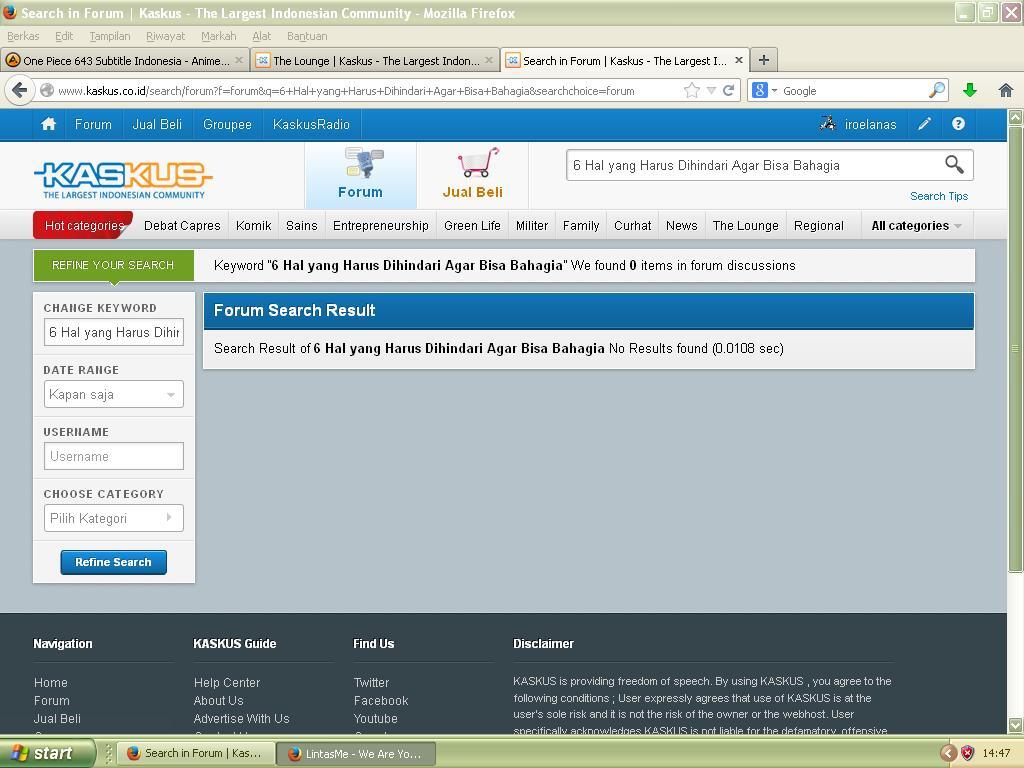Open the Family category

point(581,225)
